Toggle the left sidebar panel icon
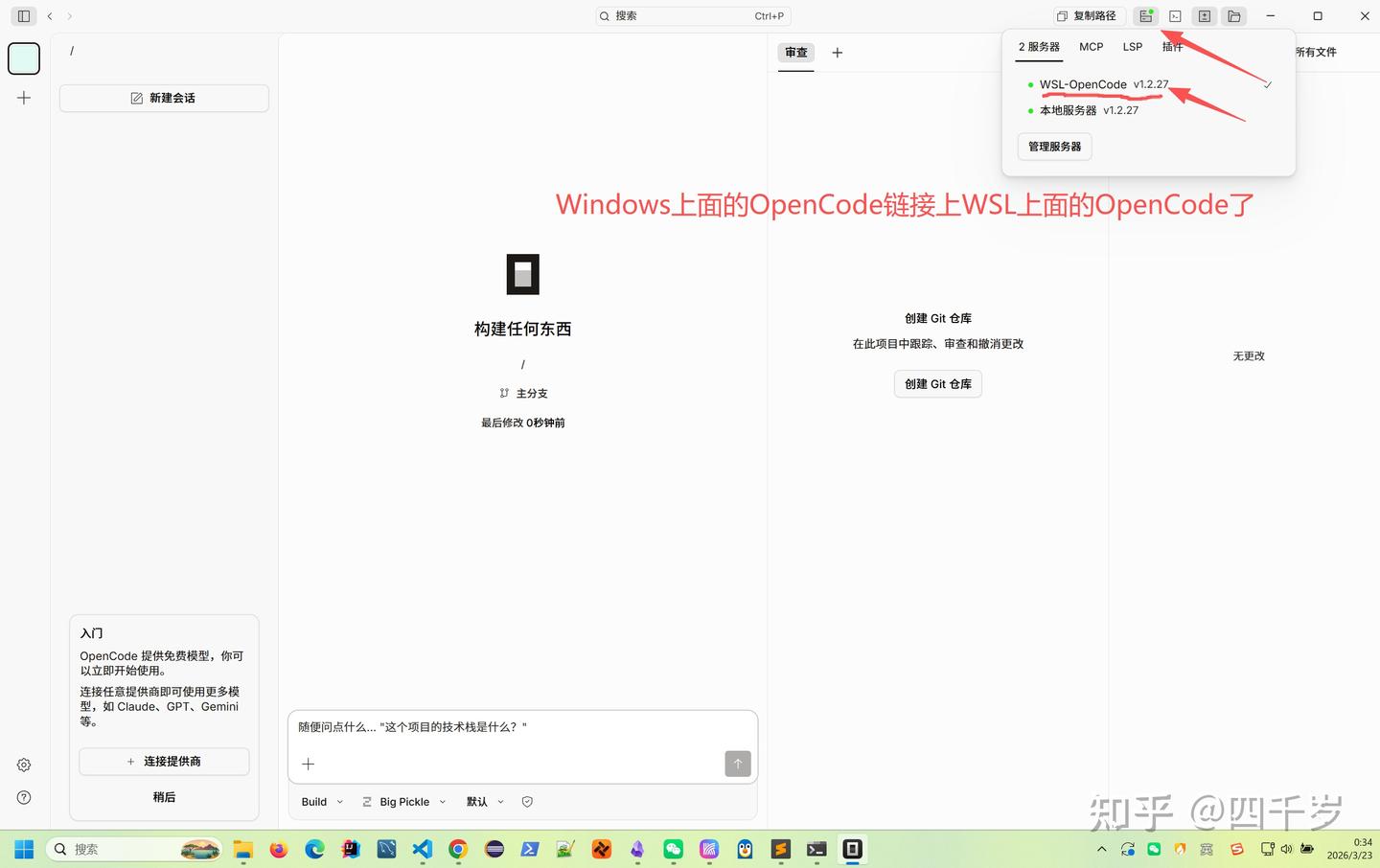This screenshot has width=1380, height=868. tap(24, 16)
